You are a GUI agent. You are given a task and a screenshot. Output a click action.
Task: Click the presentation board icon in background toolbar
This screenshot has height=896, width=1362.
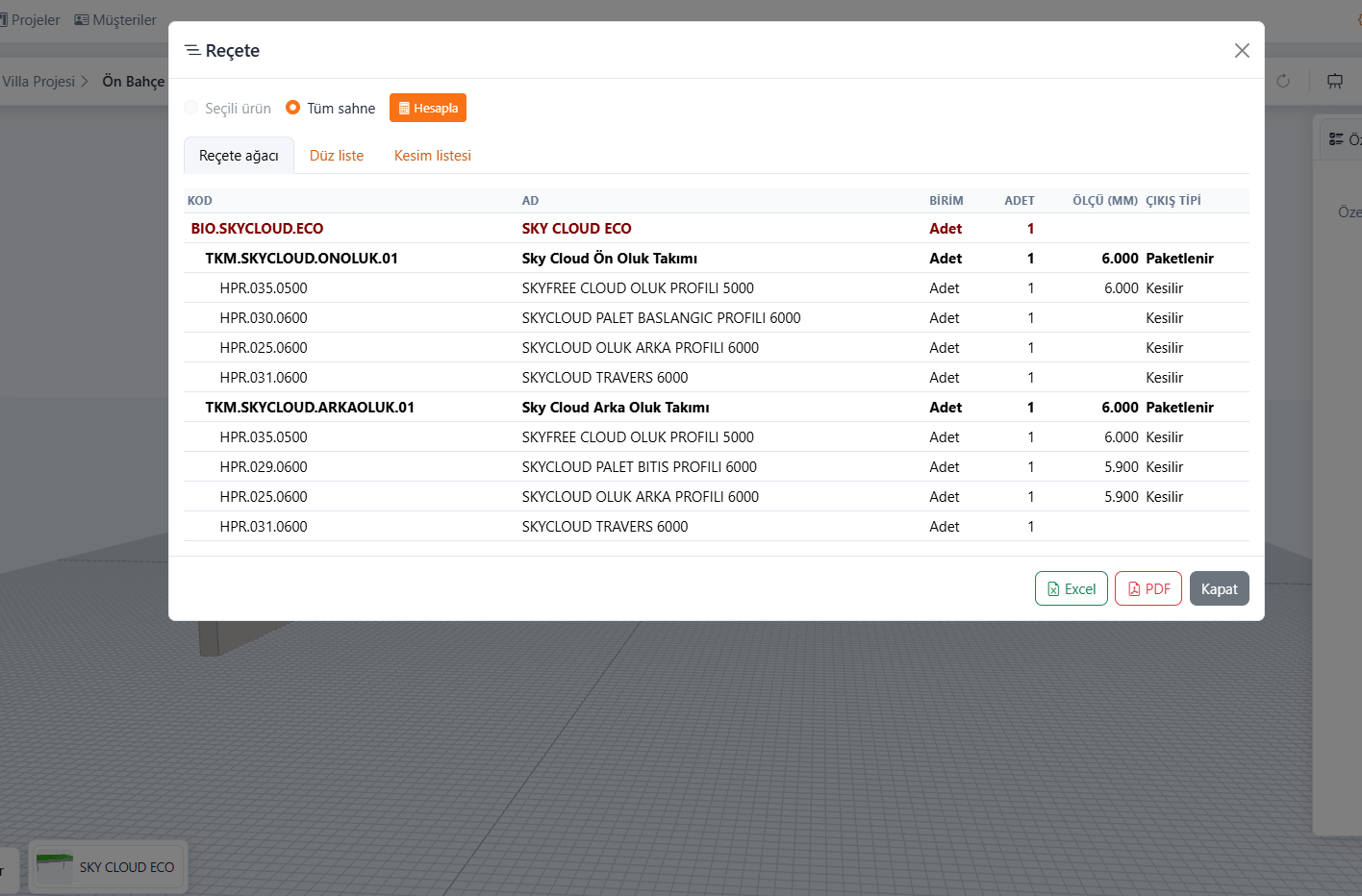[x=1335, y=81]
